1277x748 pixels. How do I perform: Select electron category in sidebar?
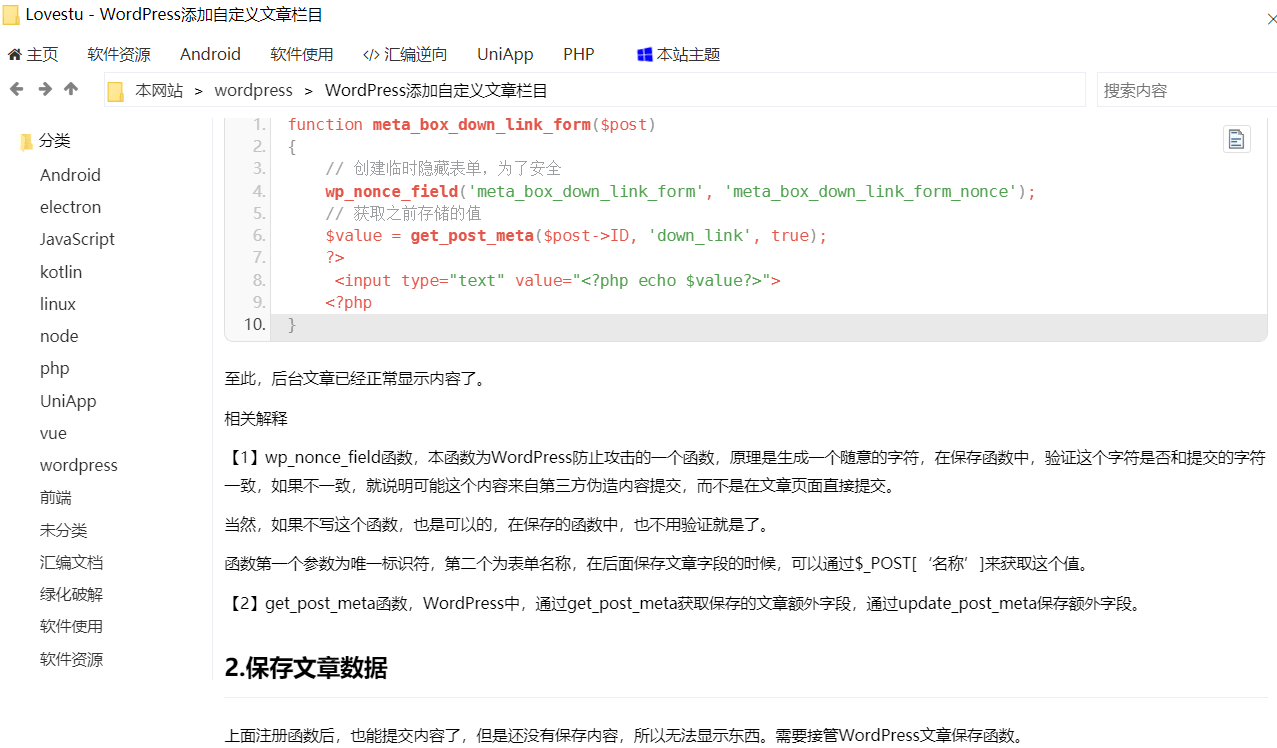click(70, 207)
